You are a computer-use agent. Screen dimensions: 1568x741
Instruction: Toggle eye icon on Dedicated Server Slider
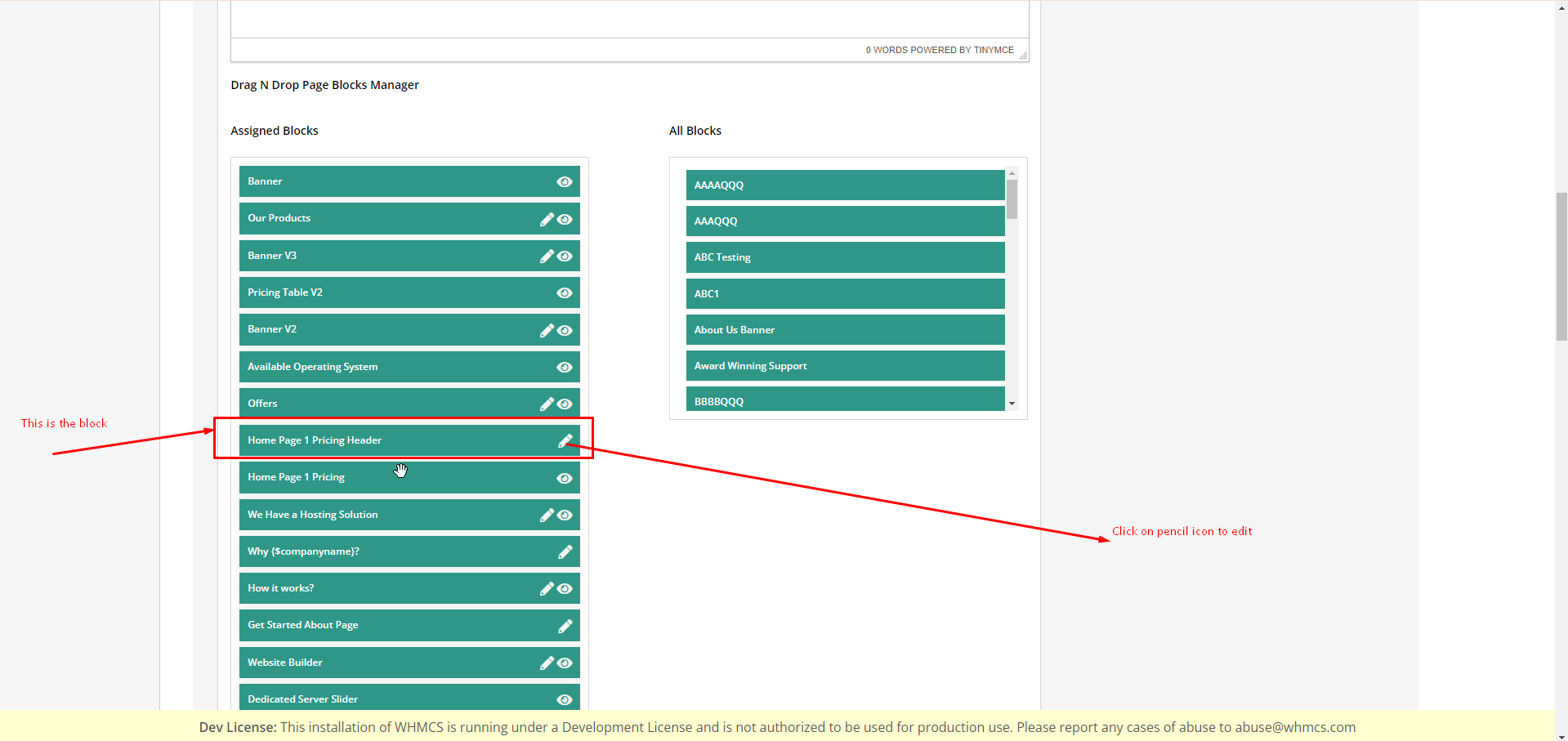point(565,699)
